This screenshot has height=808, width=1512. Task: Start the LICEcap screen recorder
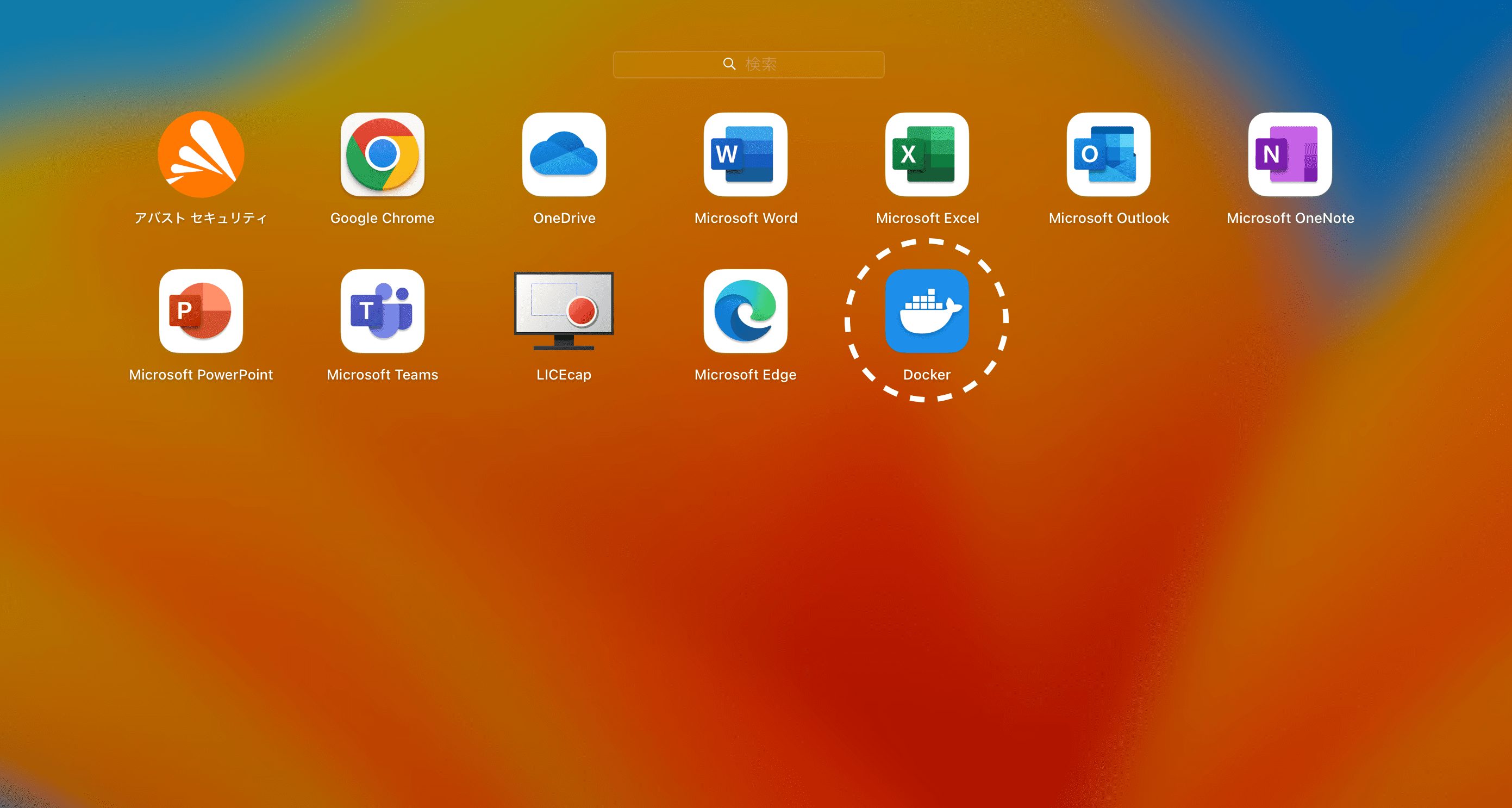pyautogui.click(x=564, y=311)
